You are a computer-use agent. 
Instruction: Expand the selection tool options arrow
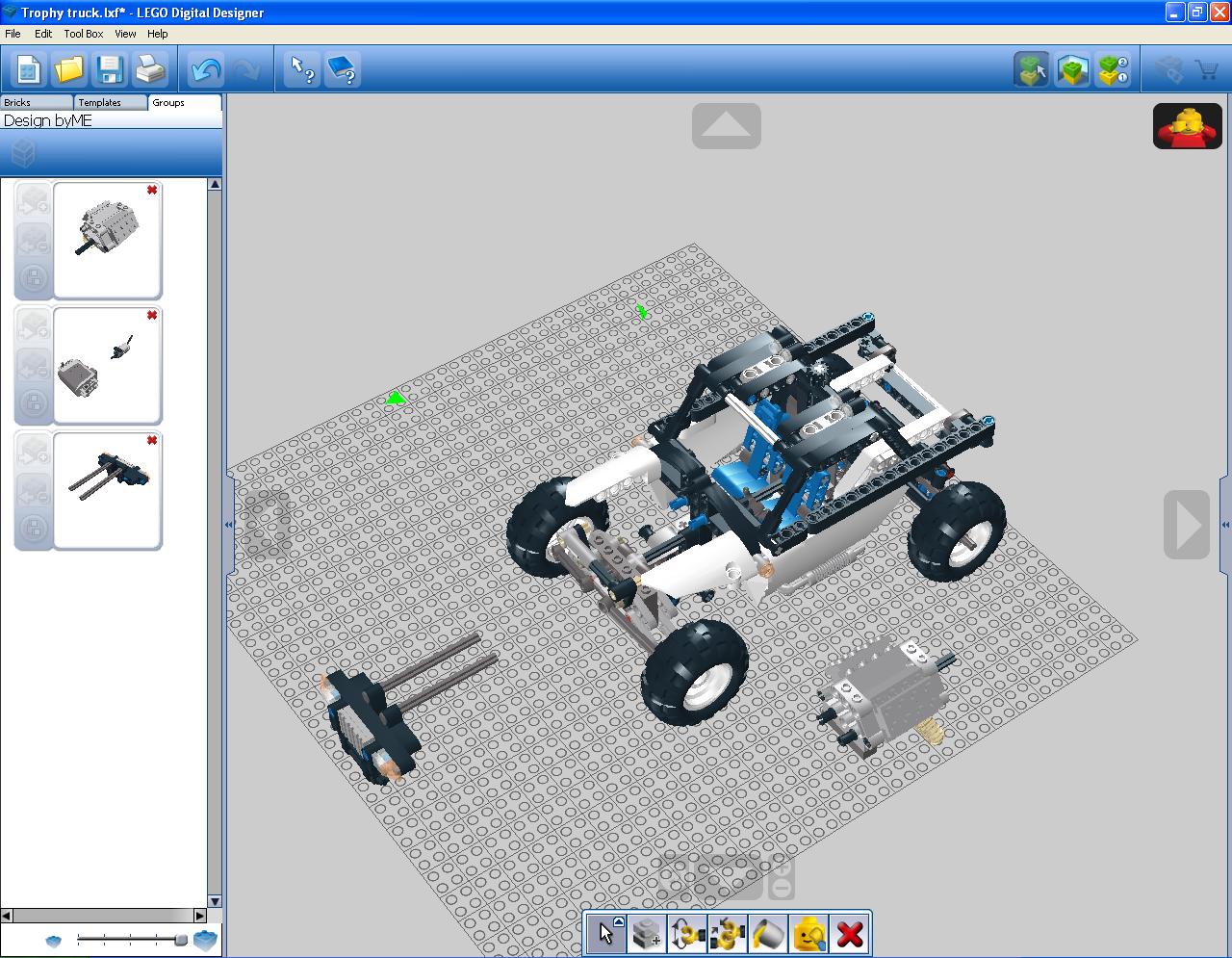[x=619, y=922]
